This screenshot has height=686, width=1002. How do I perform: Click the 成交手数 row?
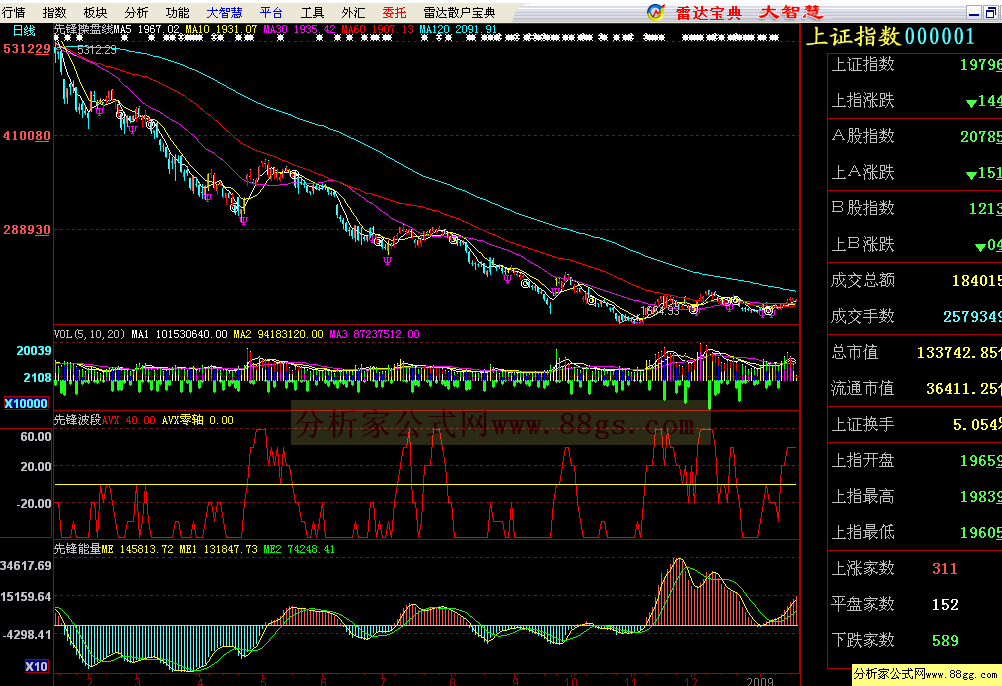916,316
